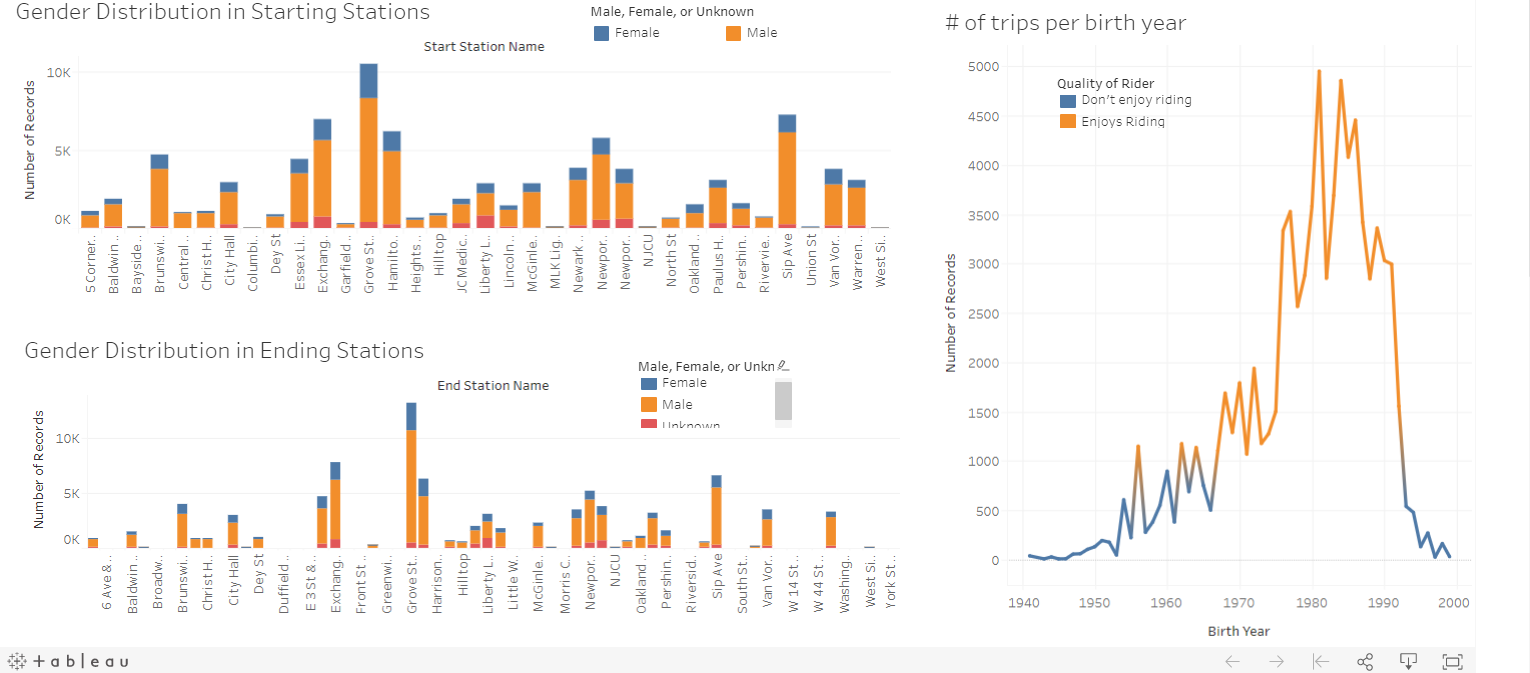Screen dimensions: 1530x673
Task: Enter full screen with the fullscreen icon
Action: click(x=1452, y=661)
